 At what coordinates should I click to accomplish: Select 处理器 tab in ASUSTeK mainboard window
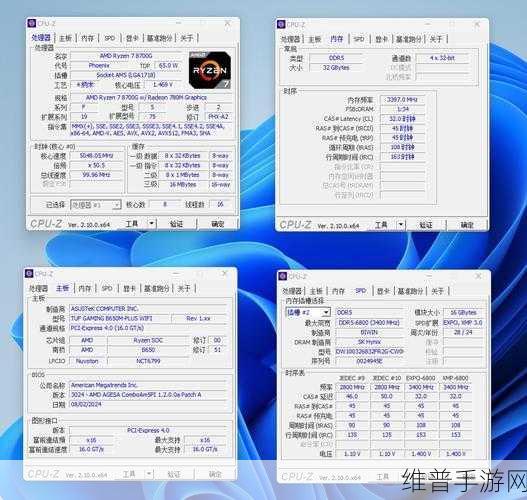click(x=39, y=288)
